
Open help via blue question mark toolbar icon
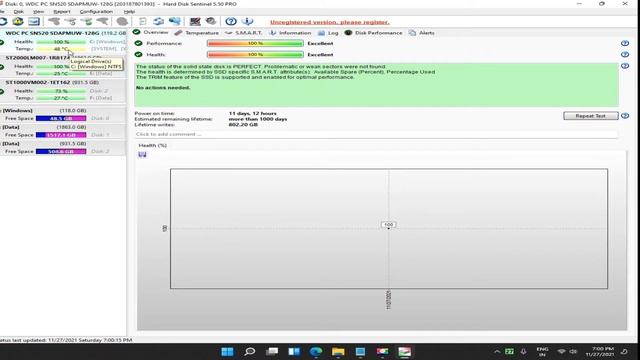tap(231, 21)
